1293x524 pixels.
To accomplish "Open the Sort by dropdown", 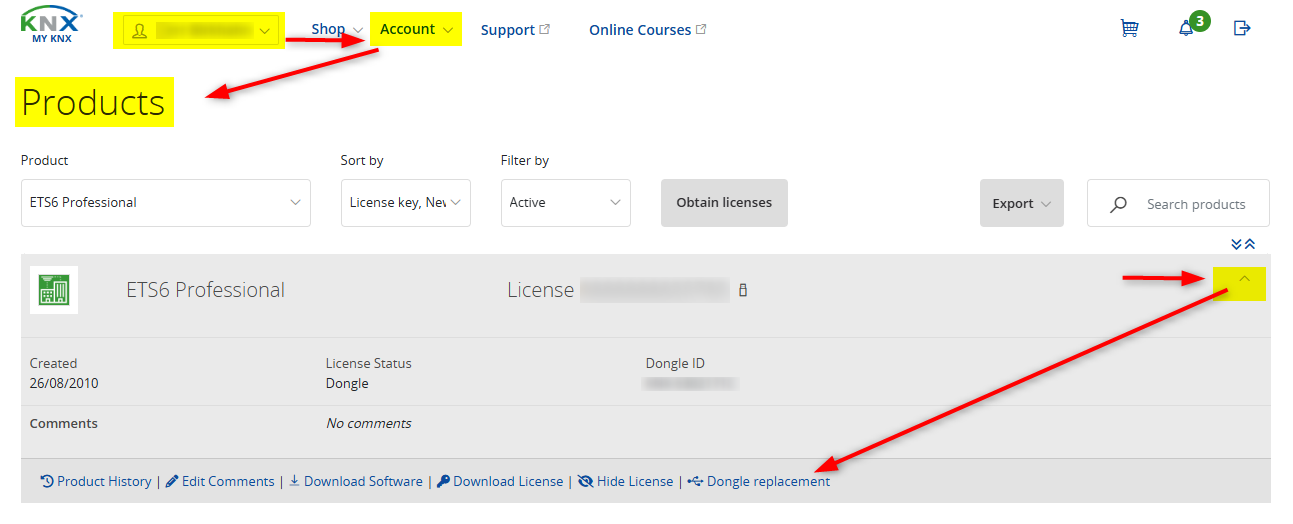I will (x=406, y=203).
